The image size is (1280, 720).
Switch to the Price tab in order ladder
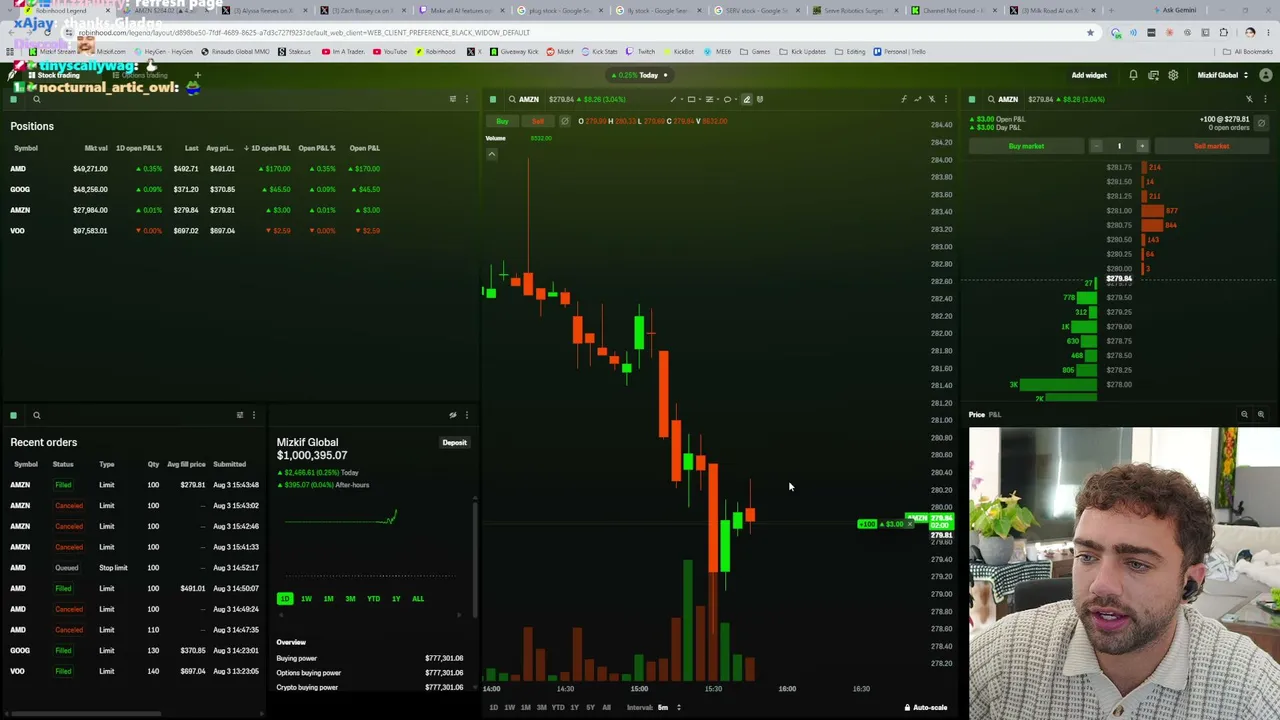click(976, 414)
